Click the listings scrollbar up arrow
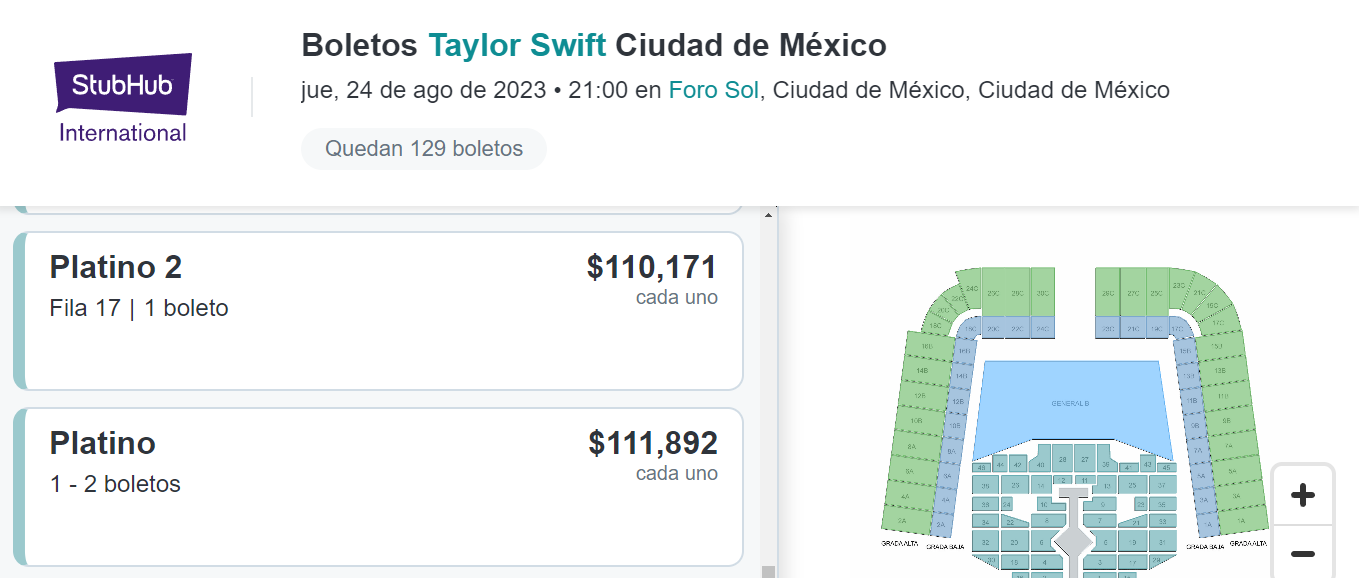Screen dimensions: 1359x578 [768, 214]
